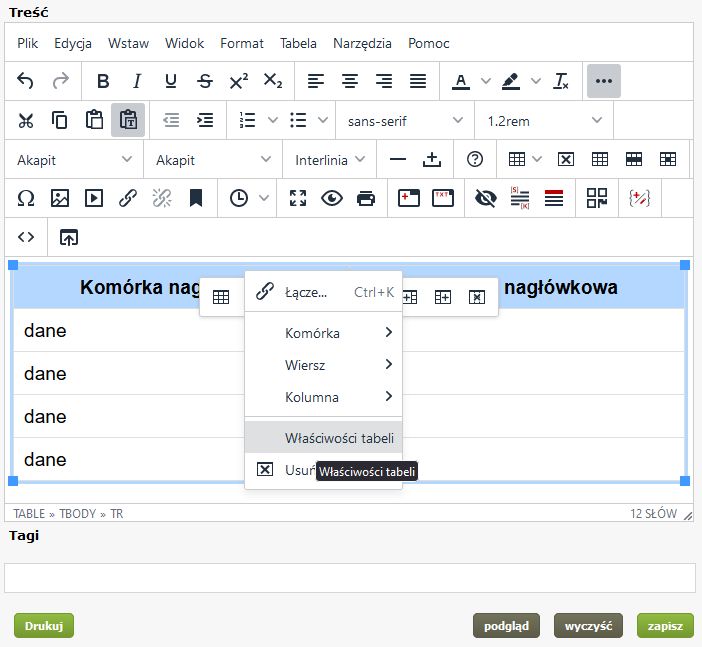Toggle fullscreen editor mode

point(297,198)
